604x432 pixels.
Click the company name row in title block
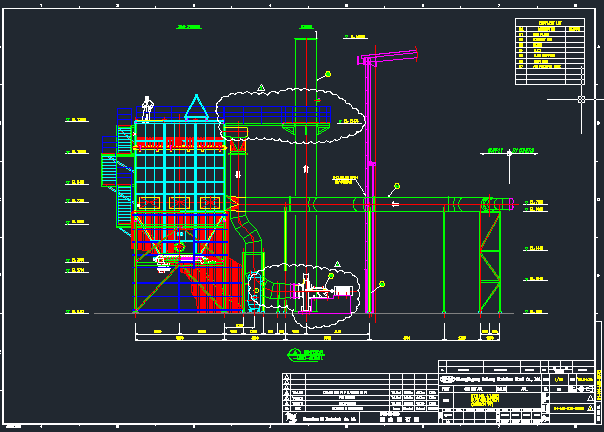(492, 379)
